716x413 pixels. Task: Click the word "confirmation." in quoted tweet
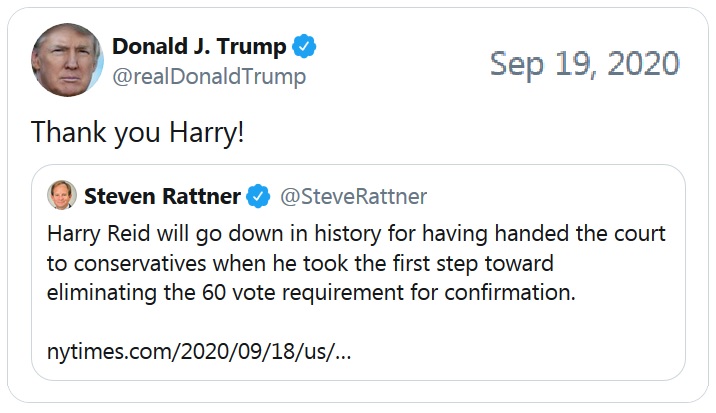tap(510, 292)
